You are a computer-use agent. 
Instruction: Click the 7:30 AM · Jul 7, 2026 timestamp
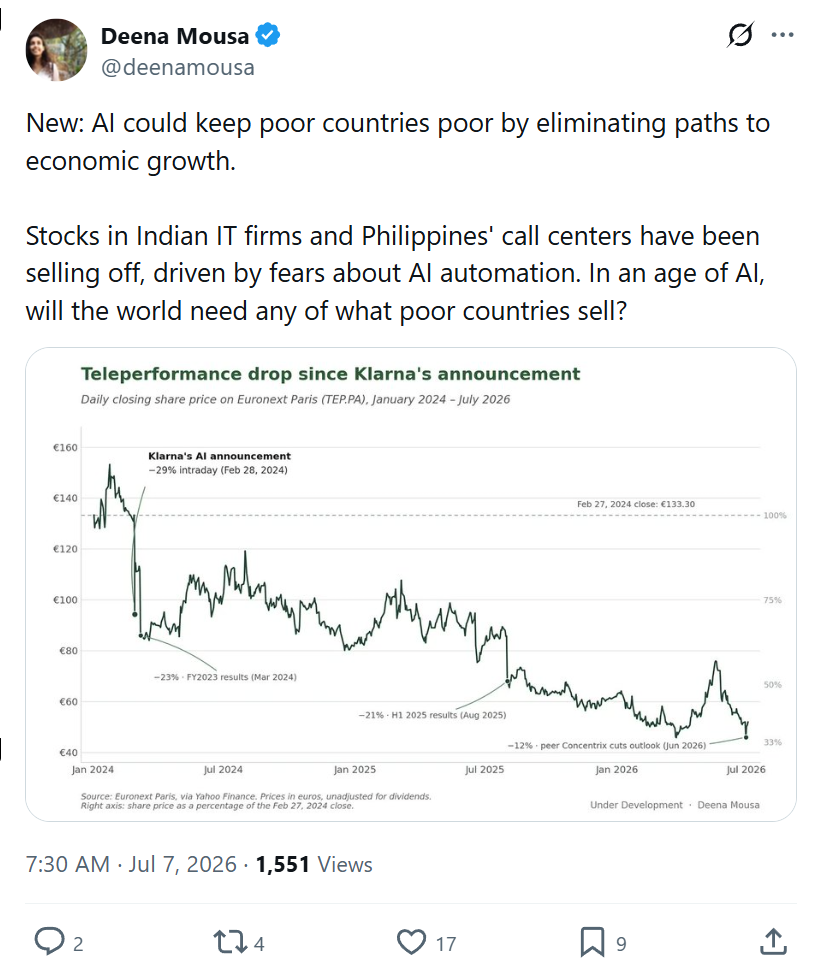coord(131,864)
